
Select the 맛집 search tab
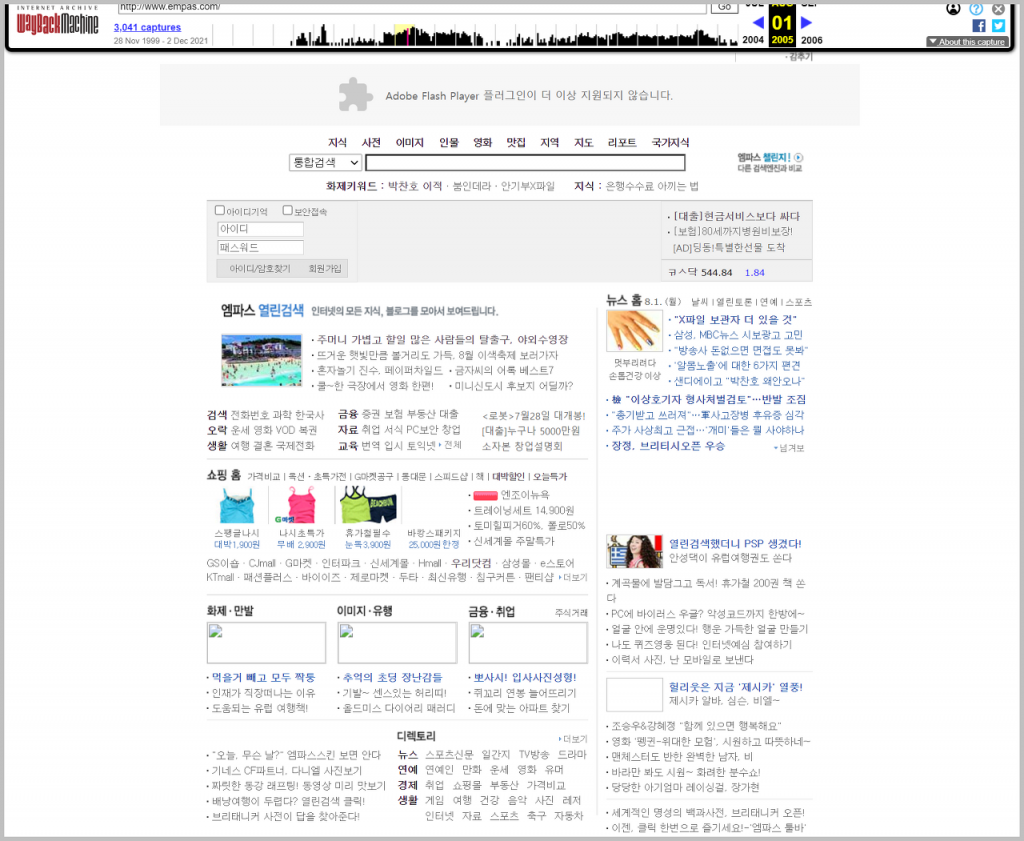pos(516,142)
